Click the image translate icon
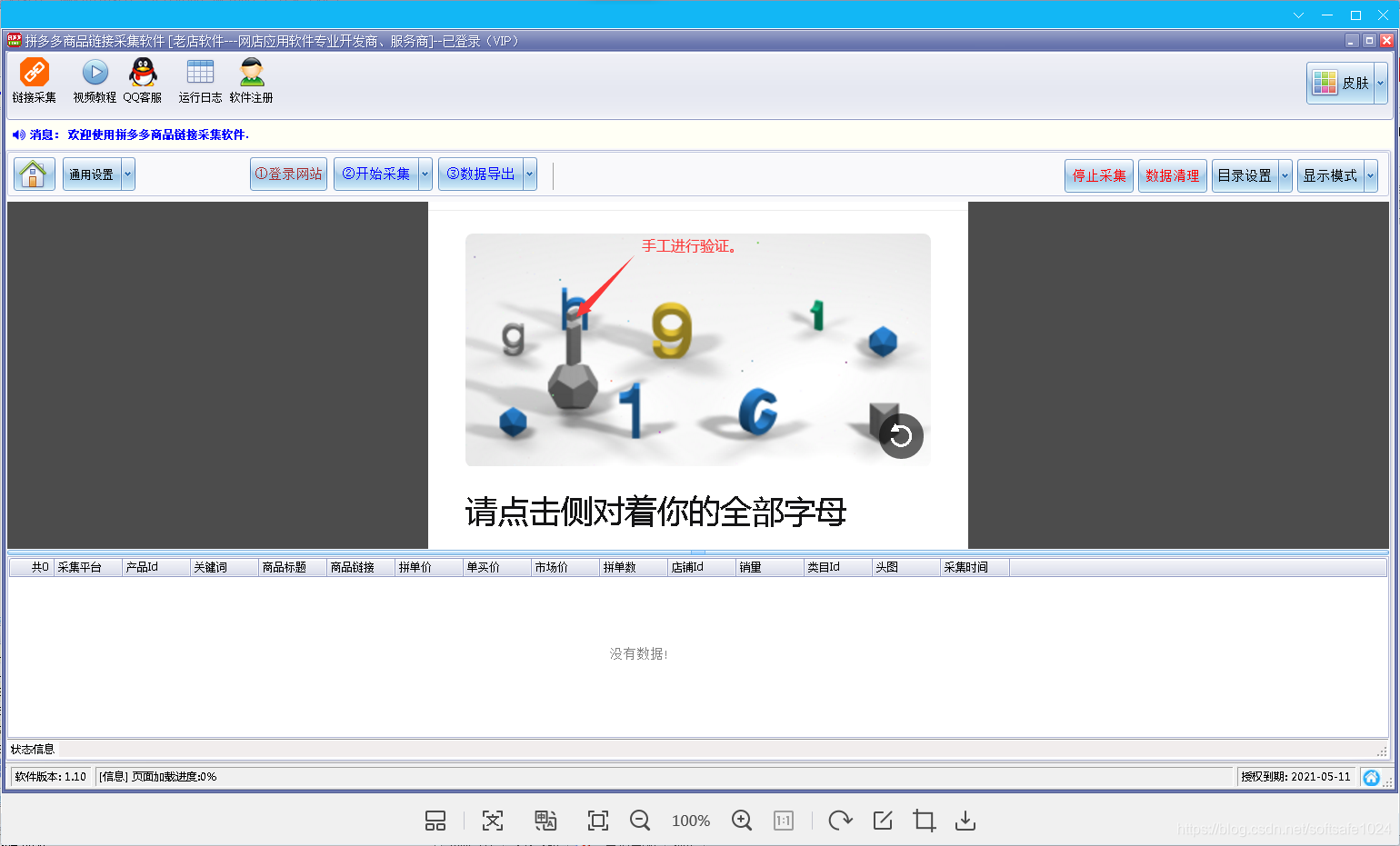Image resolution: width=1400 pixels, height=846 pixels. (545, 821)
